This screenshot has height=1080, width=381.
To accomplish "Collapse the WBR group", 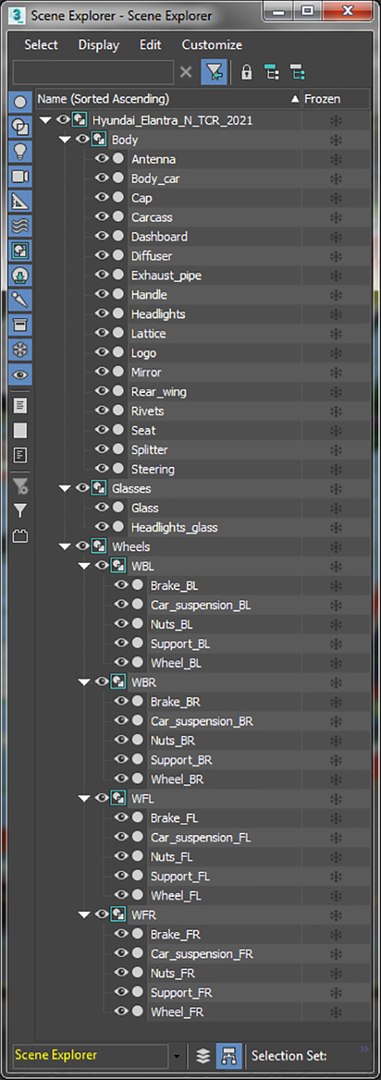I will pos(85,682).
